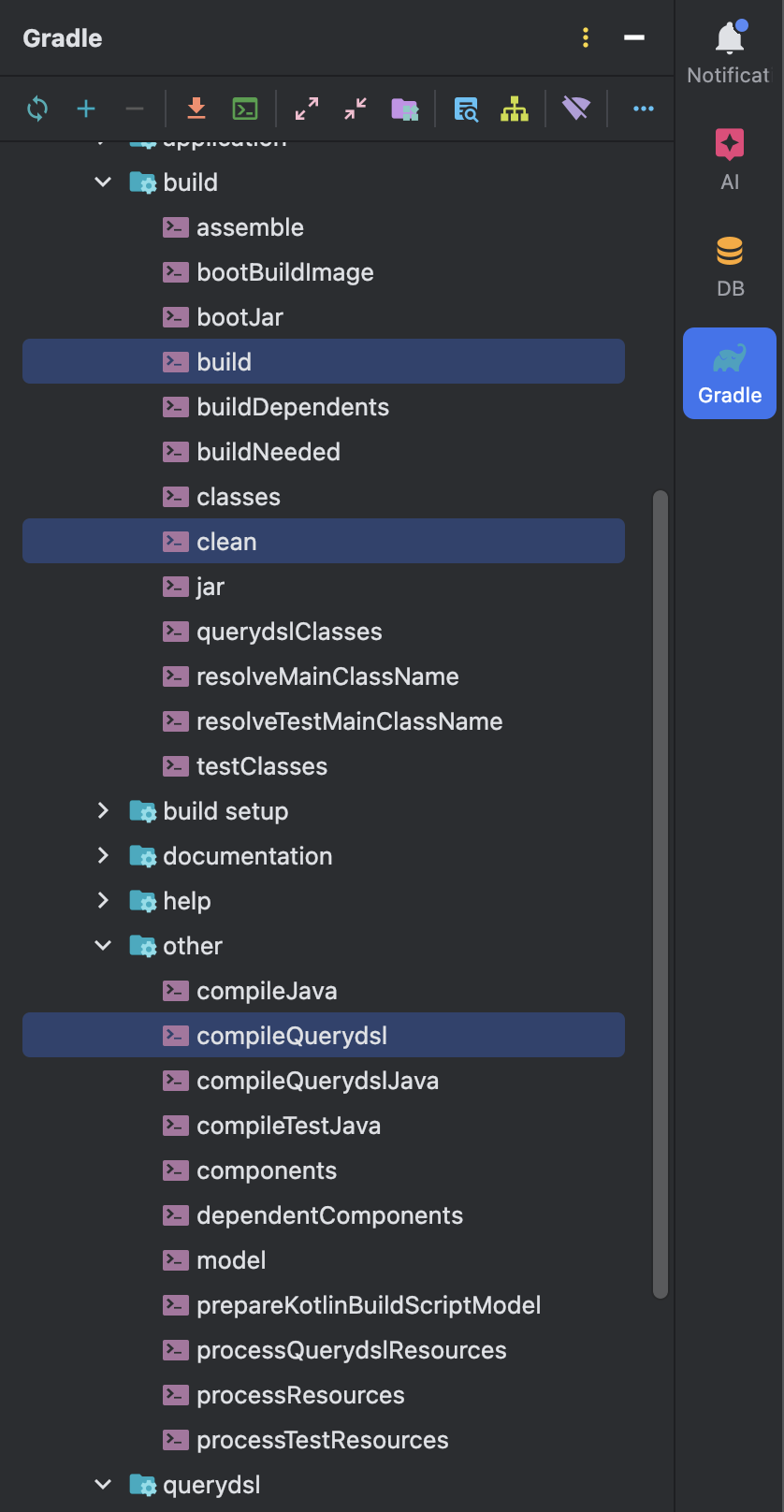This screenshot has width=784, height=1512.
Task: Click the help group folder icon
Action: point(143,901)
